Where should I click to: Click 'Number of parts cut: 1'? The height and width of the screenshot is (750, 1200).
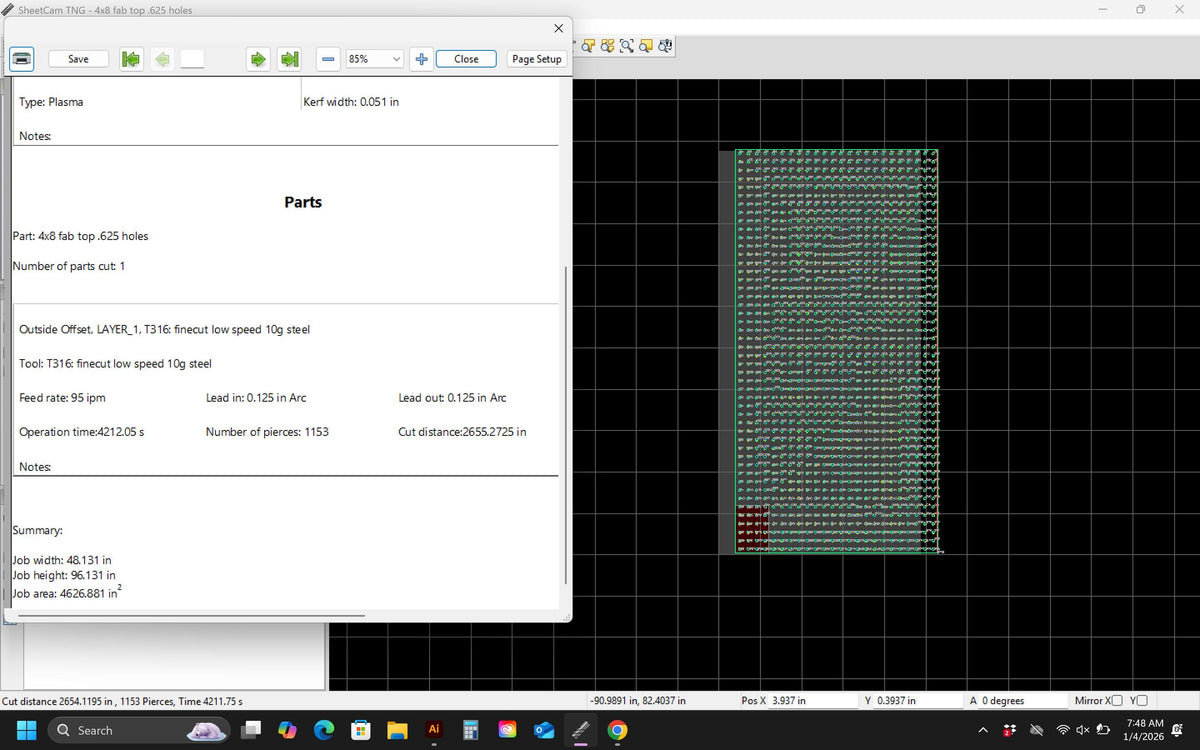(69, 266)
